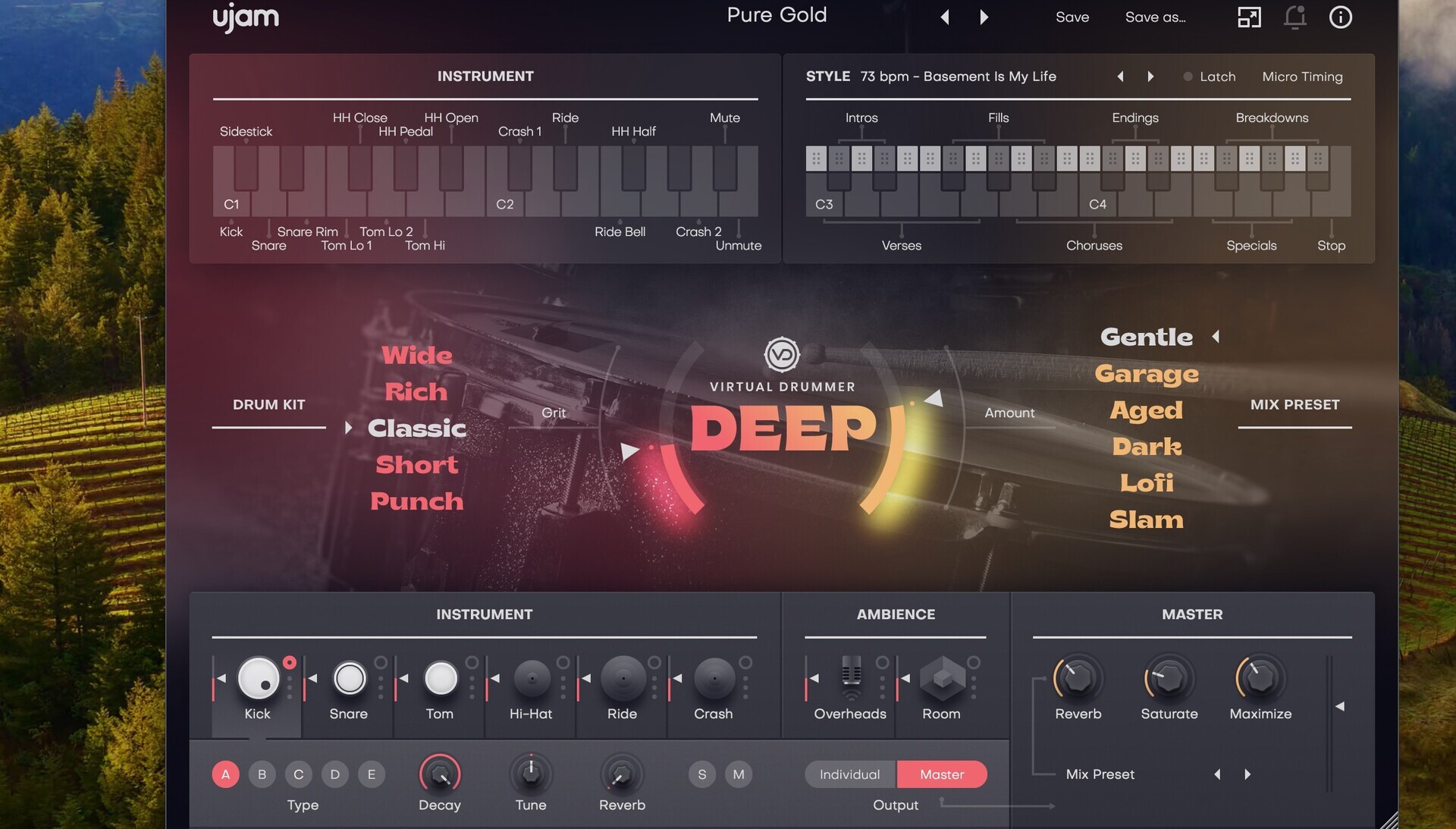
Task: Toggle Solo button S
Action: pos(702,774)
